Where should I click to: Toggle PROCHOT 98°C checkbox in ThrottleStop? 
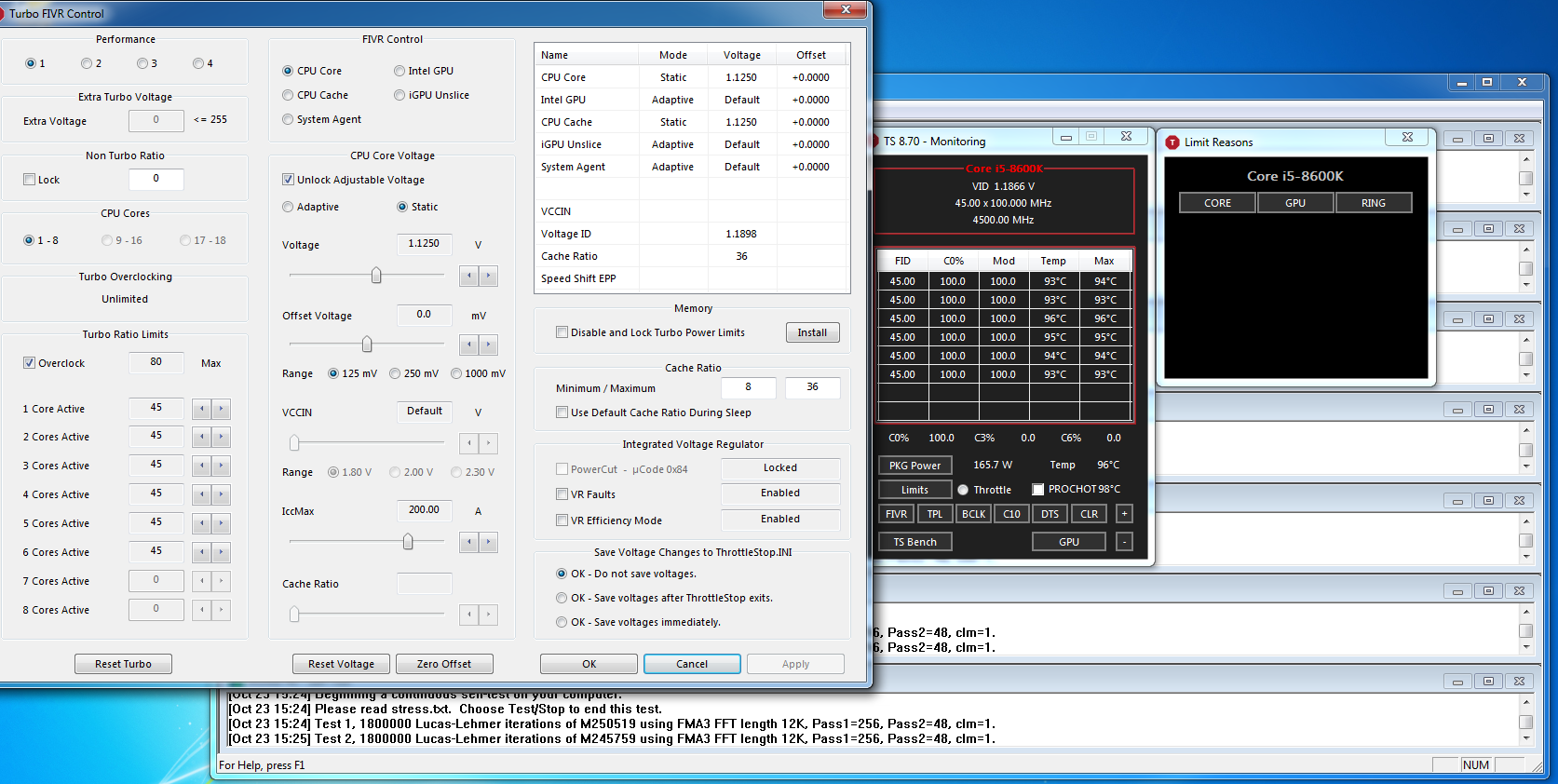tap(1038, 490)
